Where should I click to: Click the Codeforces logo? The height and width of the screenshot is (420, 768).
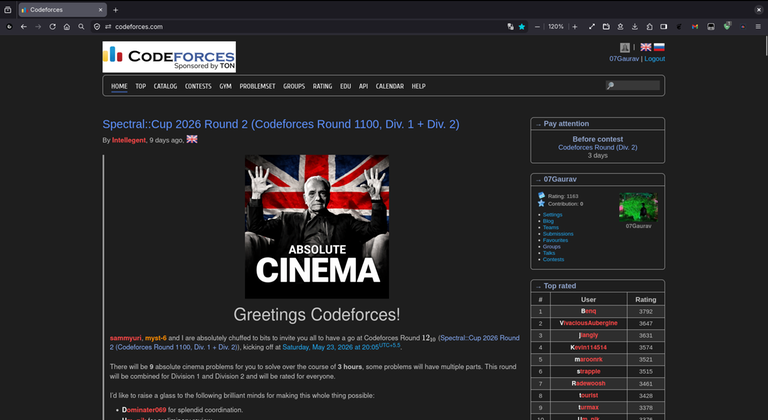(x=169, y=57)
